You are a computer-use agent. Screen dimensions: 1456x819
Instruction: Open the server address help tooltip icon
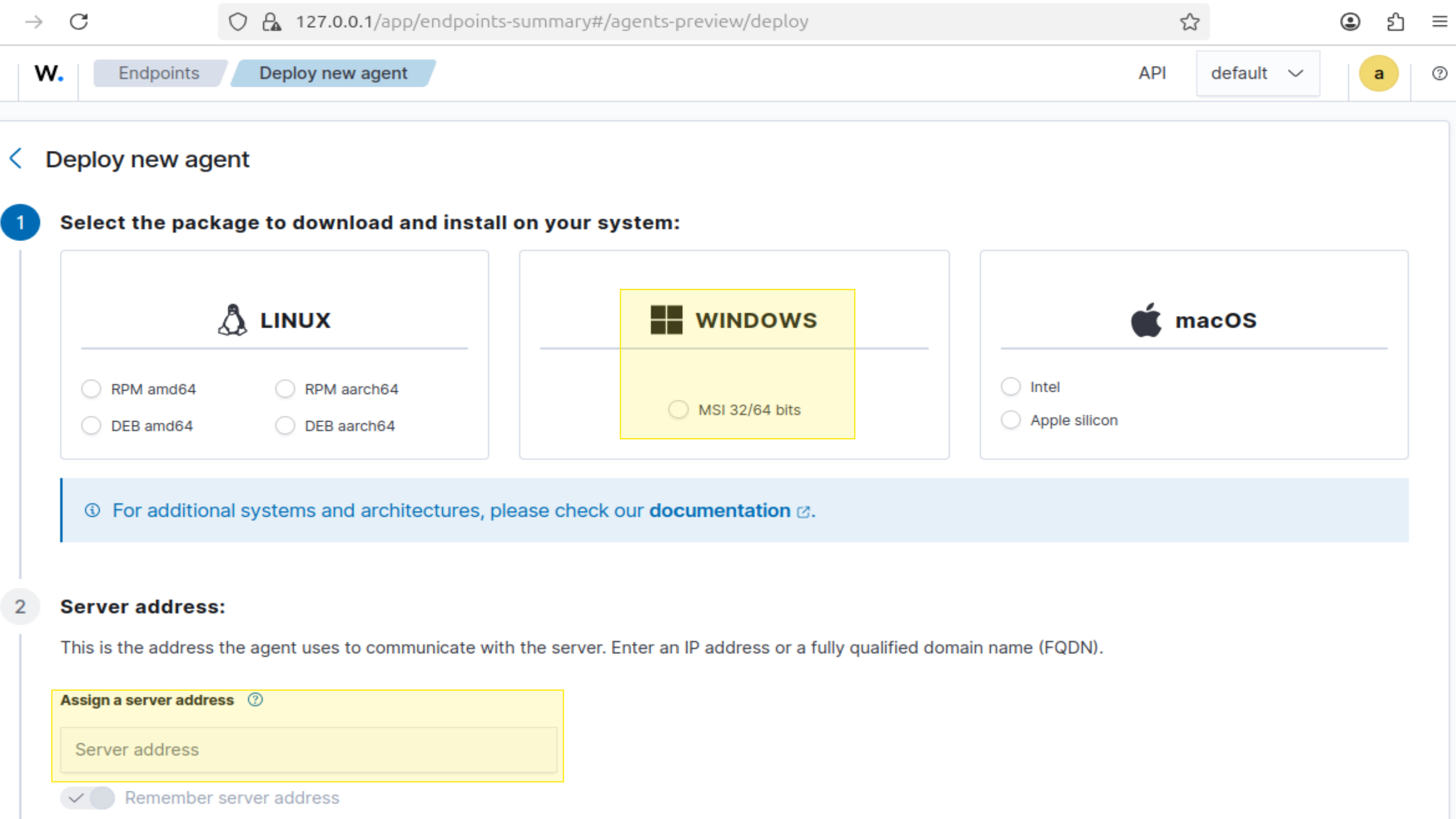[255, 700]
